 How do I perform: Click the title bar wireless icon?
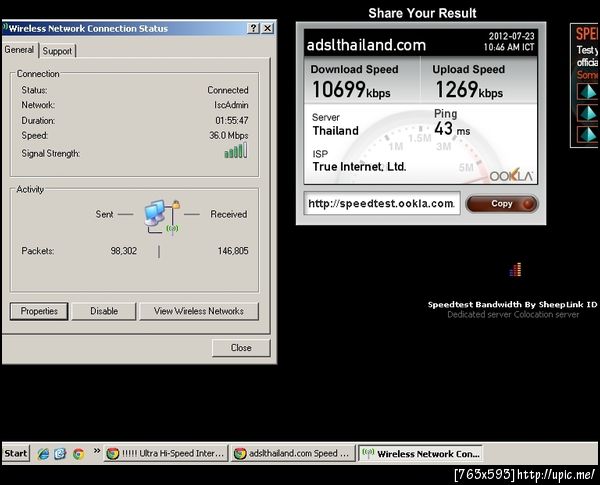tap(5, 28)
